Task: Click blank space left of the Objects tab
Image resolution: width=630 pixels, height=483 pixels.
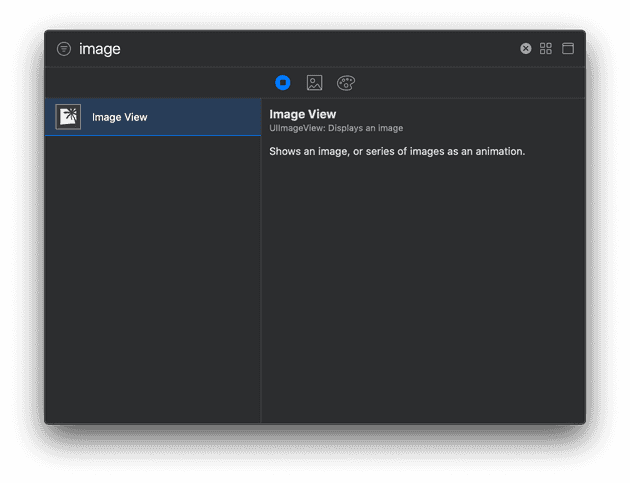Action: (x=159, y=83)
